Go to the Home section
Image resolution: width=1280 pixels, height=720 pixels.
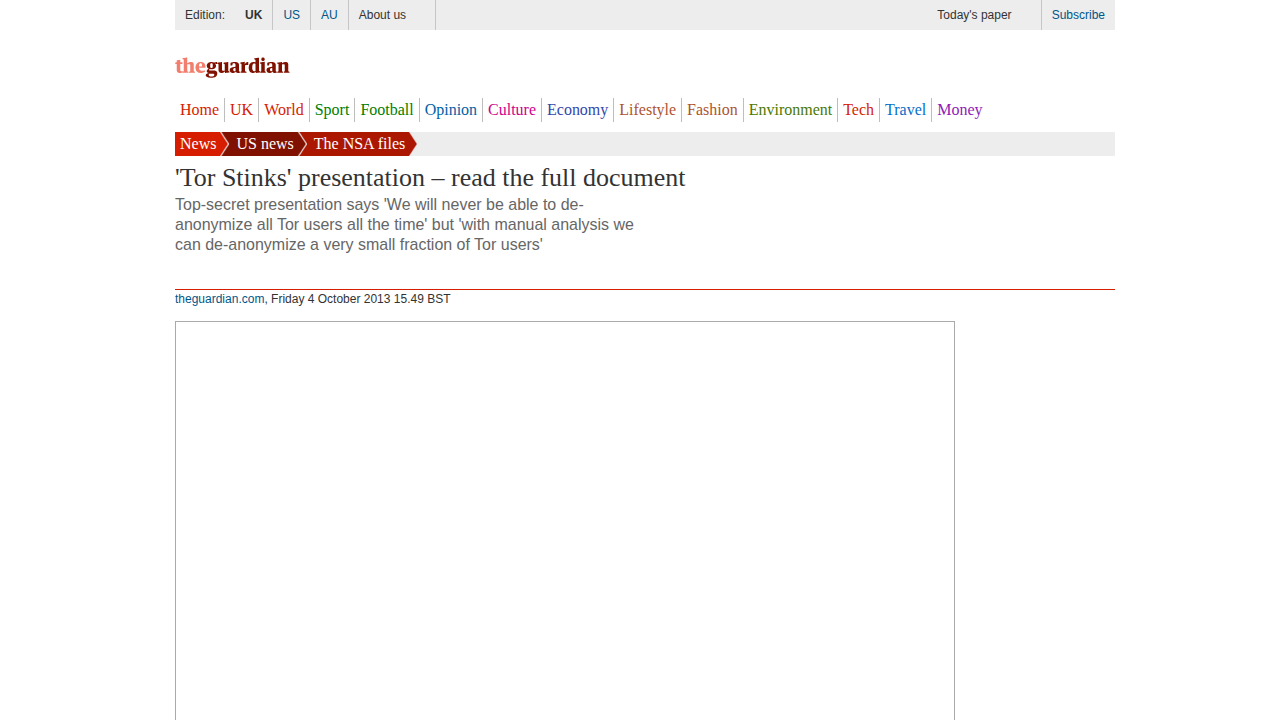point(199,110)
